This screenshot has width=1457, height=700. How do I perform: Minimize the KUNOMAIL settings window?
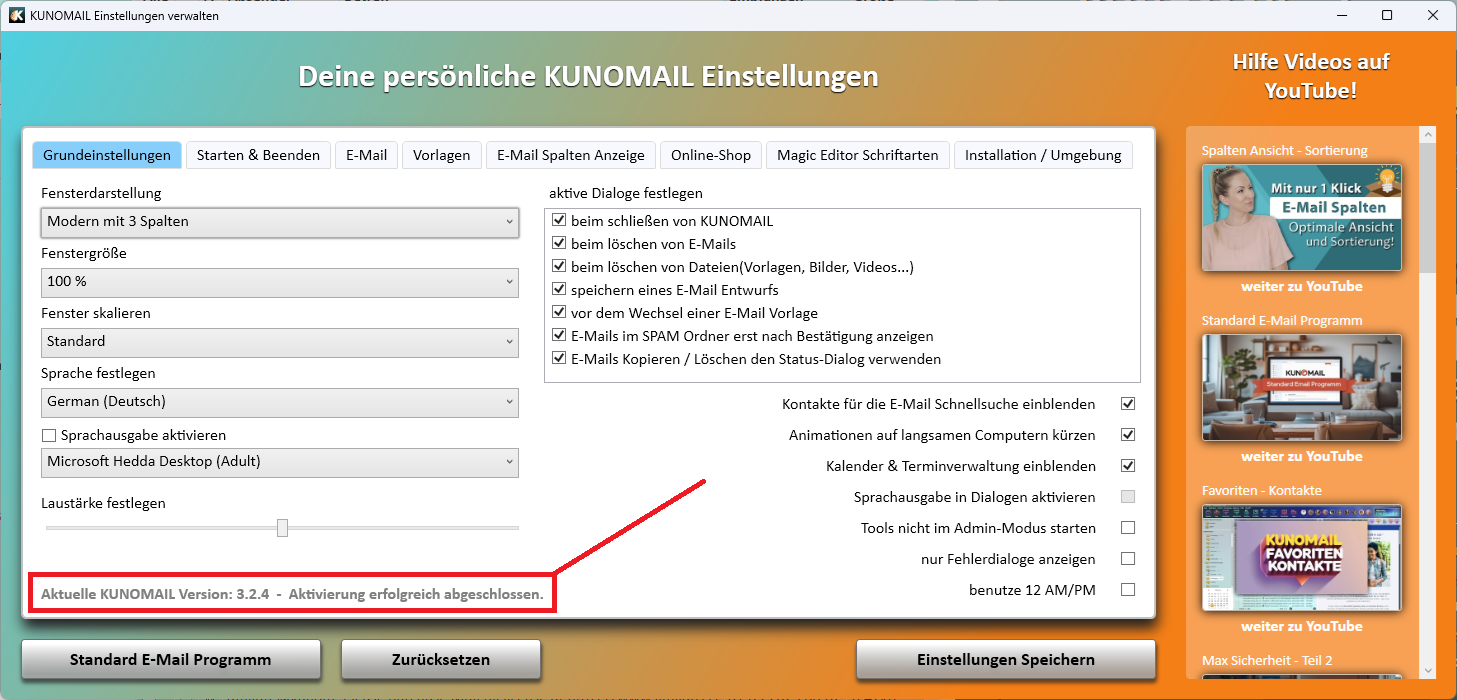coord(1340,15)
